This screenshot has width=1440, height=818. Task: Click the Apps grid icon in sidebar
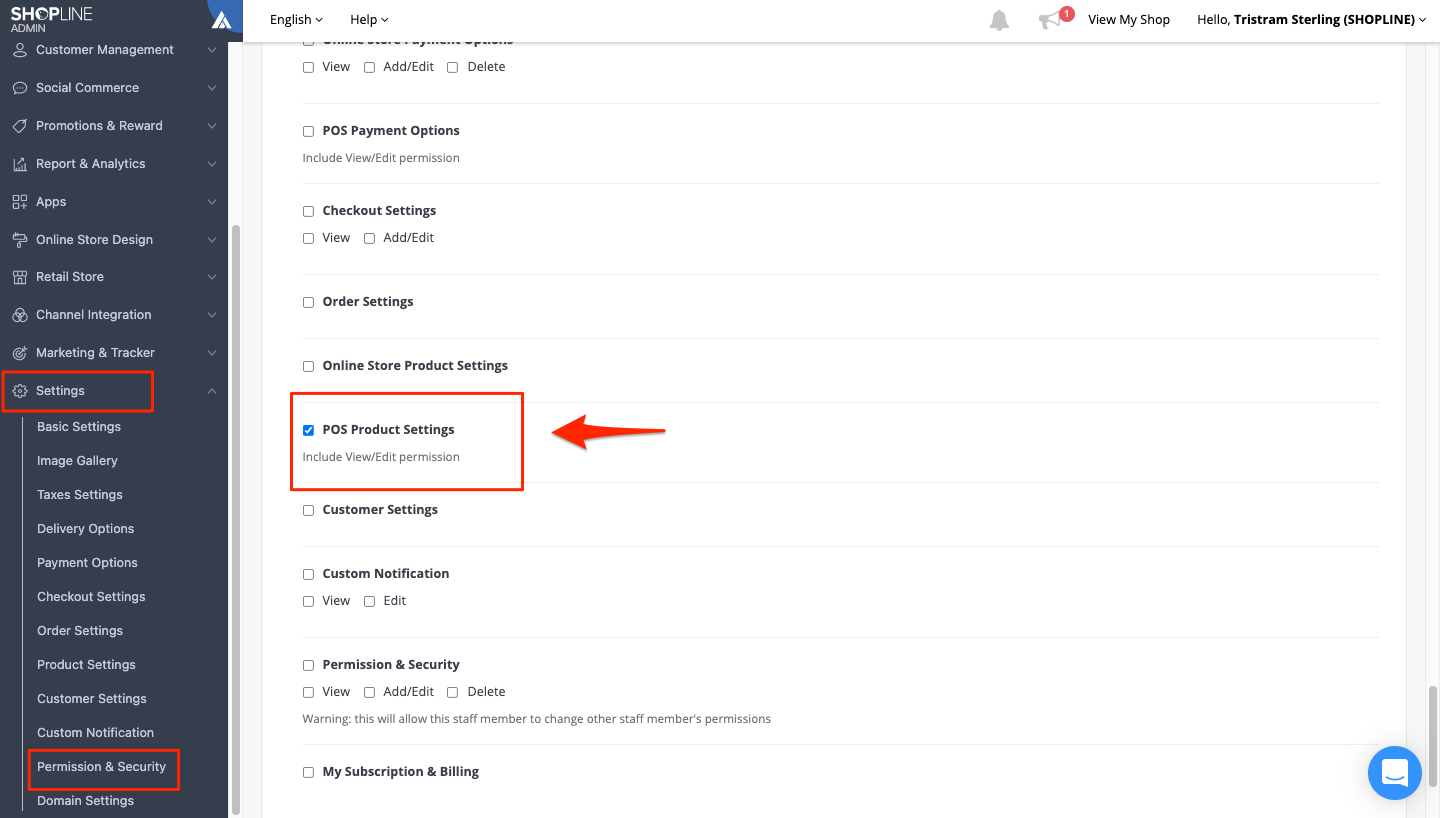[x=20, y=202]
